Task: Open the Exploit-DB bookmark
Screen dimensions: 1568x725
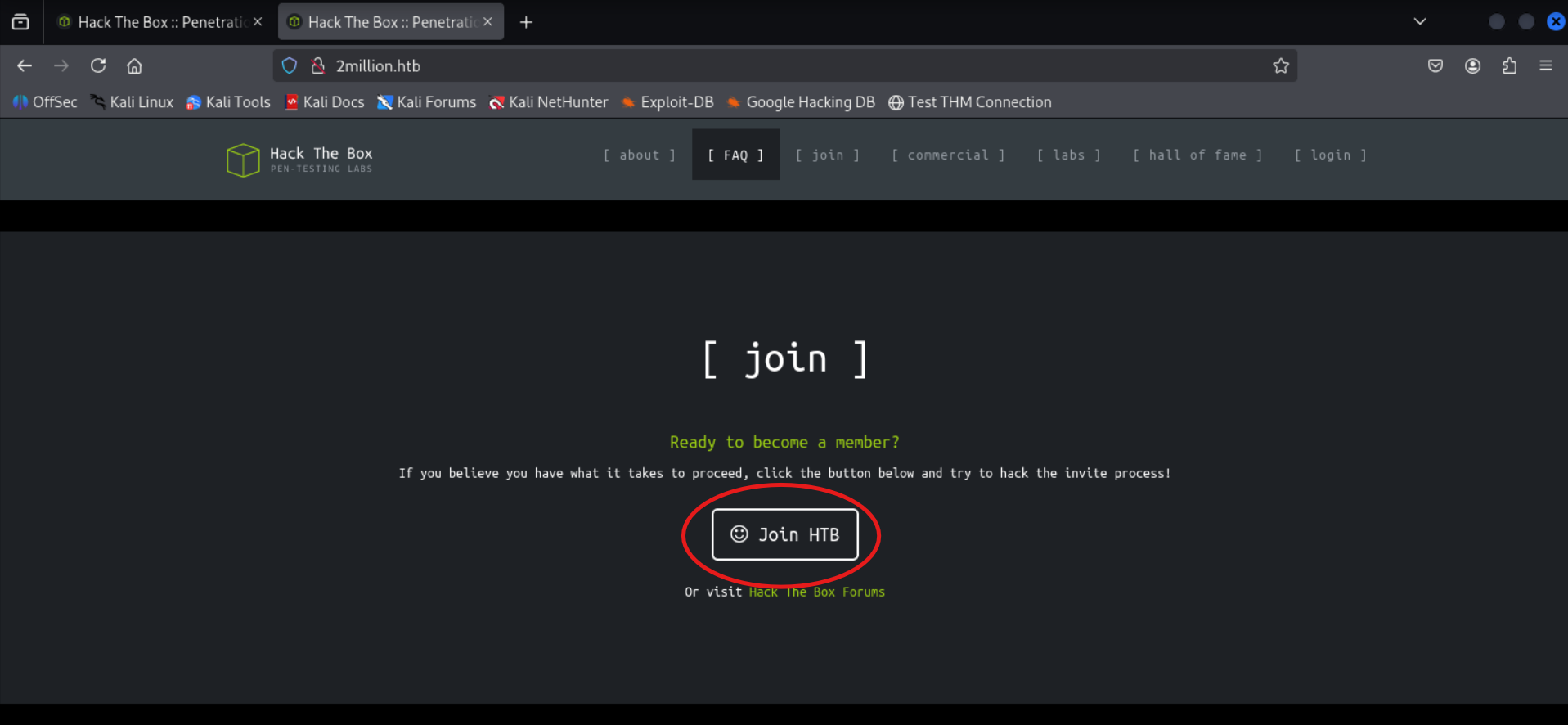Action: [x=667, y=102]
